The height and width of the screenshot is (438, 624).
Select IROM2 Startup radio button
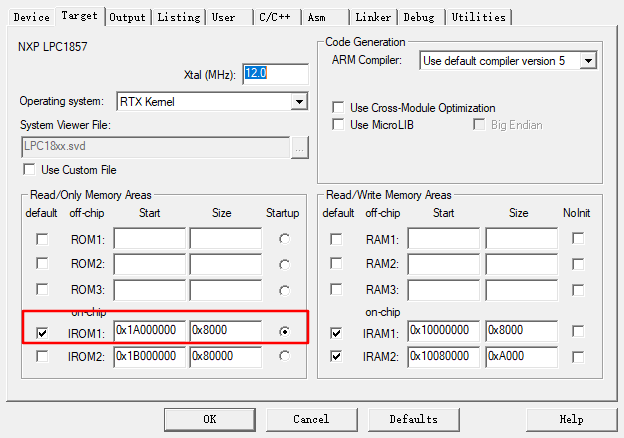(x=285, y=356)
